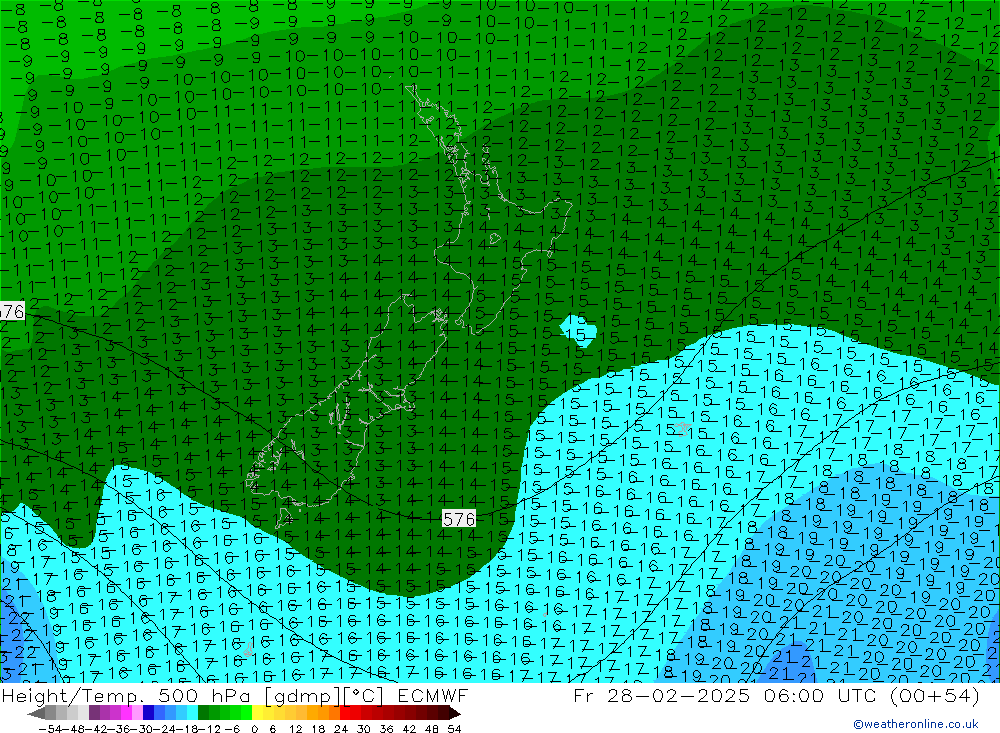
Task: Click the ECMWF model name in the title
Action: click(432, 695)
